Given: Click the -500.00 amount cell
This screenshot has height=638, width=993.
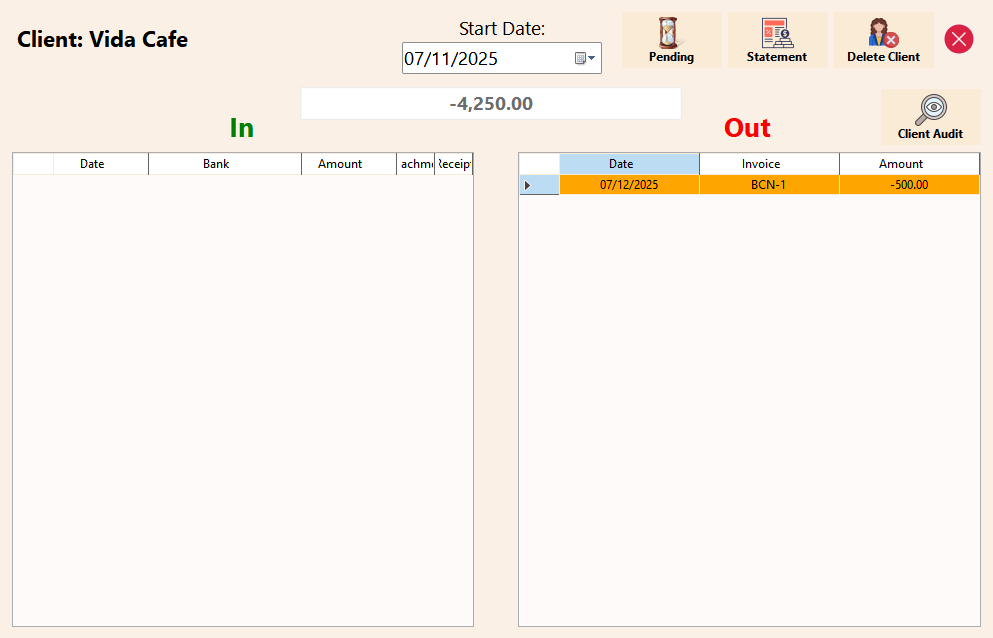Looking at the screenshot, I should pyautogui.click(x=909, y=185).
